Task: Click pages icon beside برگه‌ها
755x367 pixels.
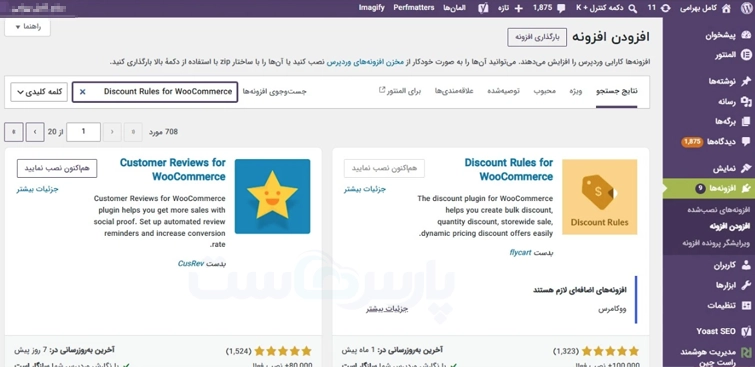Action: [746, 121]
